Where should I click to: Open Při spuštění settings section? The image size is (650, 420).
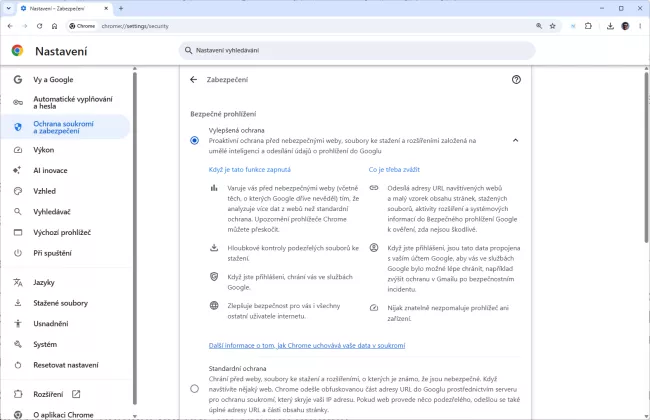(x=65, y=253)
